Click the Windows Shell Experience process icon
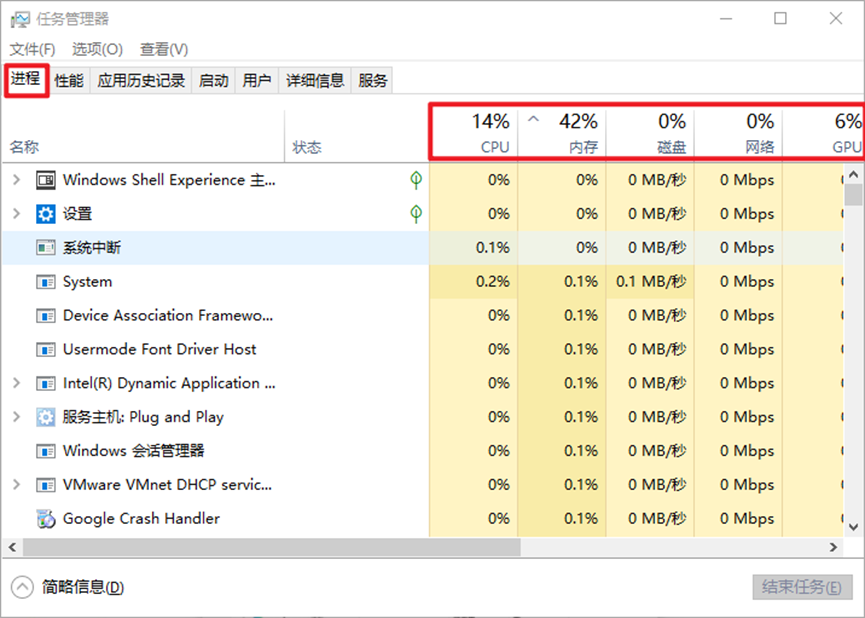Viewport: 865px width, 618px height. (x=46, y=180)
